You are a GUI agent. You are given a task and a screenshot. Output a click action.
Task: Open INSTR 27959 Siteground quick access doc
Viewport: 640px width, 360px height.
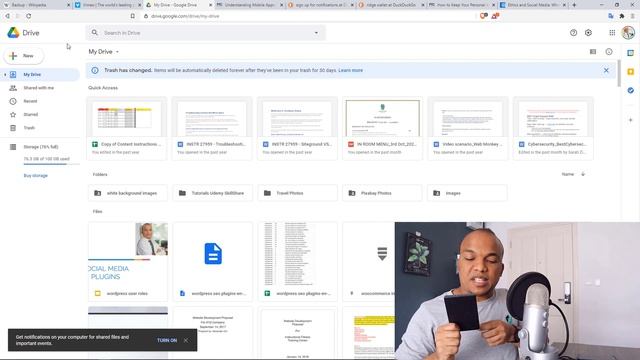298,128
